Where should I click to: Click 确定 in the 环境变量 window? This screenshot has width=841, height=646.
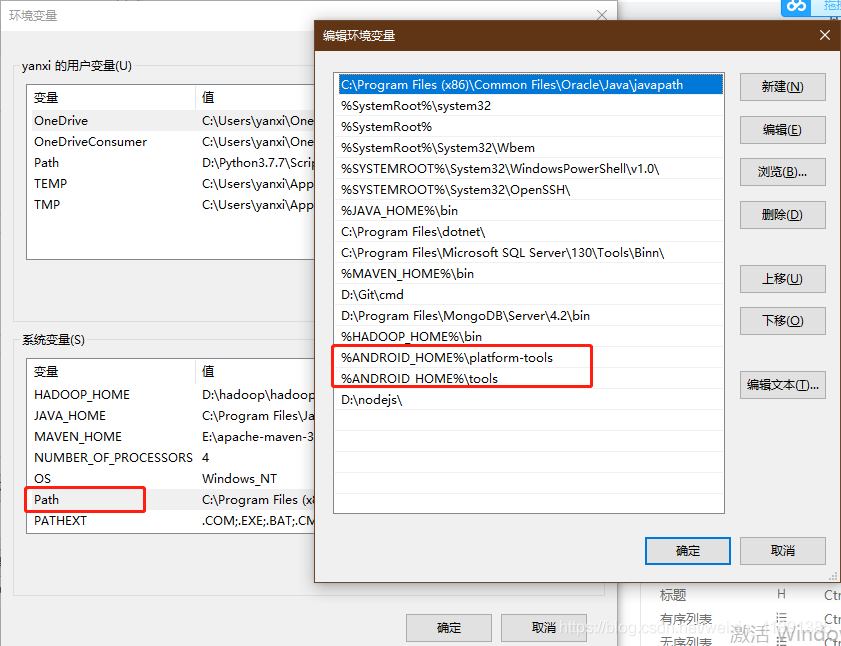click(x=448, y=628)
